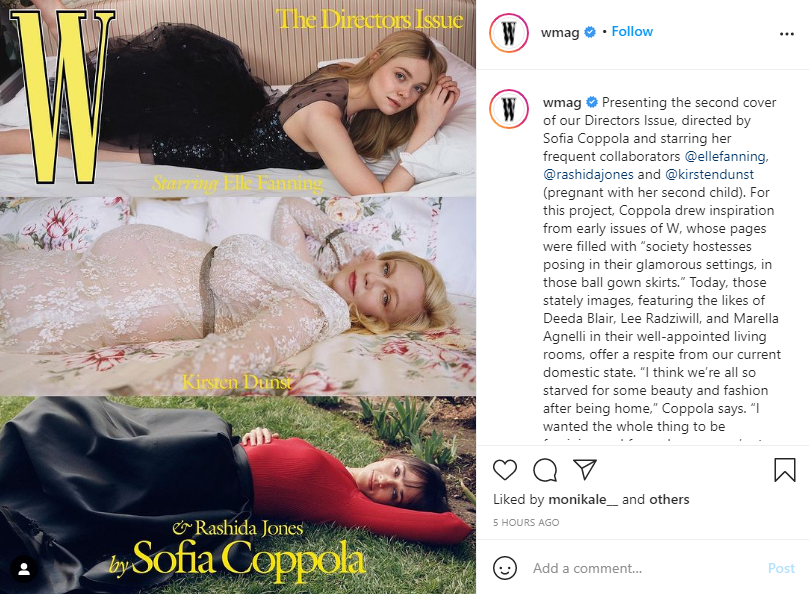Open @kirstendunst profile link
The width and height of the screenshot is (809, 594).
(709, 174)
